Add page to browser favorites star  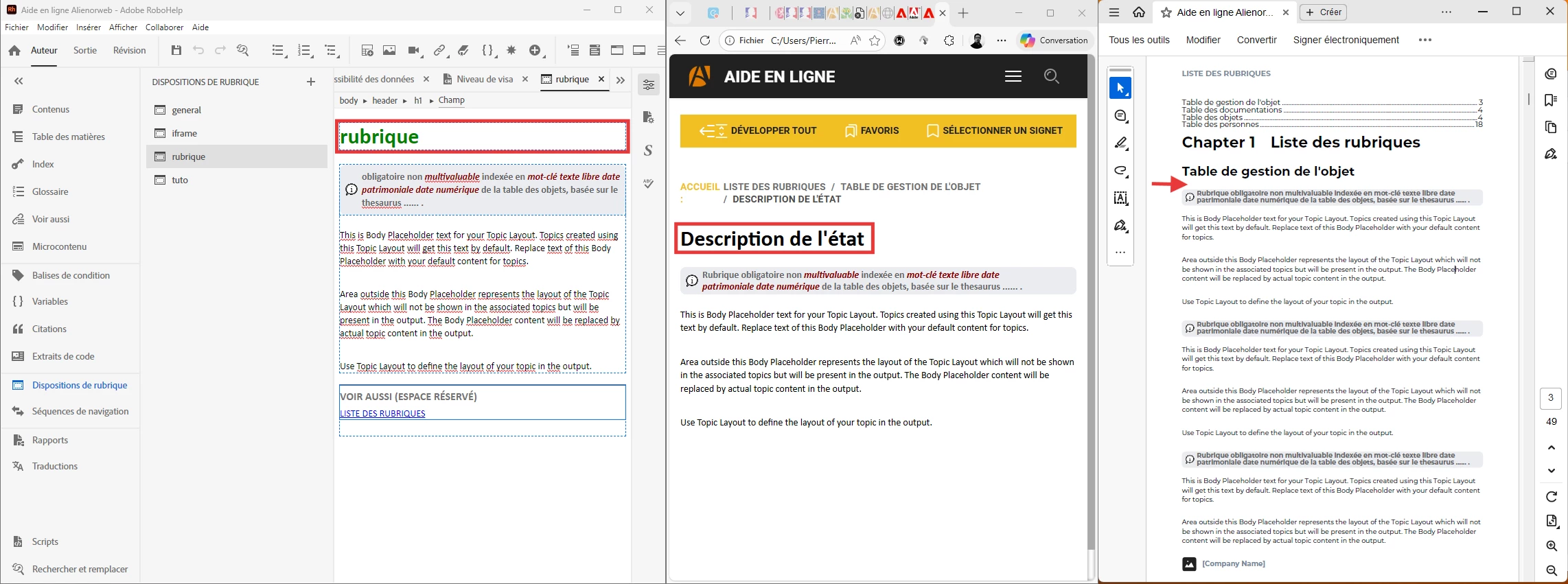(x=875, y=40)
